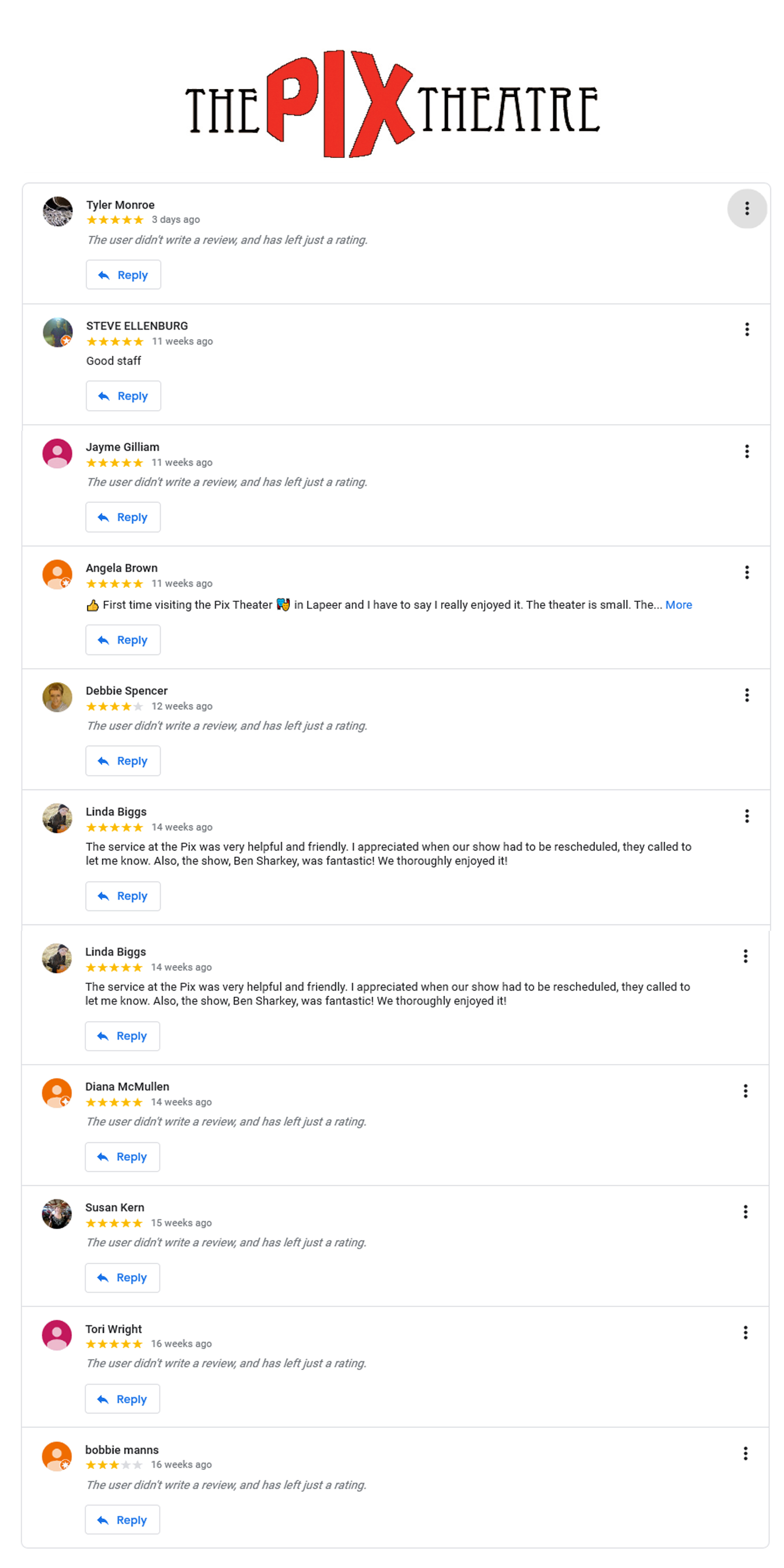The height and width of the screenshot is (1568, 784).
Task: Open three-dot menu on STEVE ELLENBURG's review
Action: coord(747,330)
